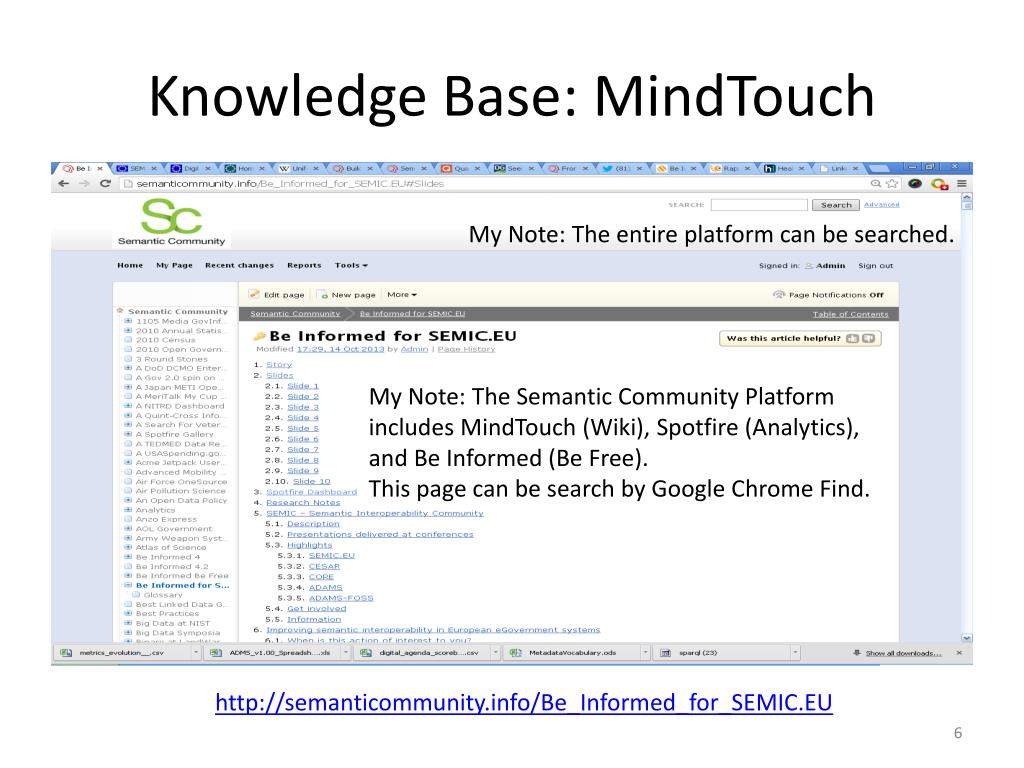Expand the Analytics tree node
Image resolution: width=1024 pixels, height=768 pixels.
coord(129,510)
